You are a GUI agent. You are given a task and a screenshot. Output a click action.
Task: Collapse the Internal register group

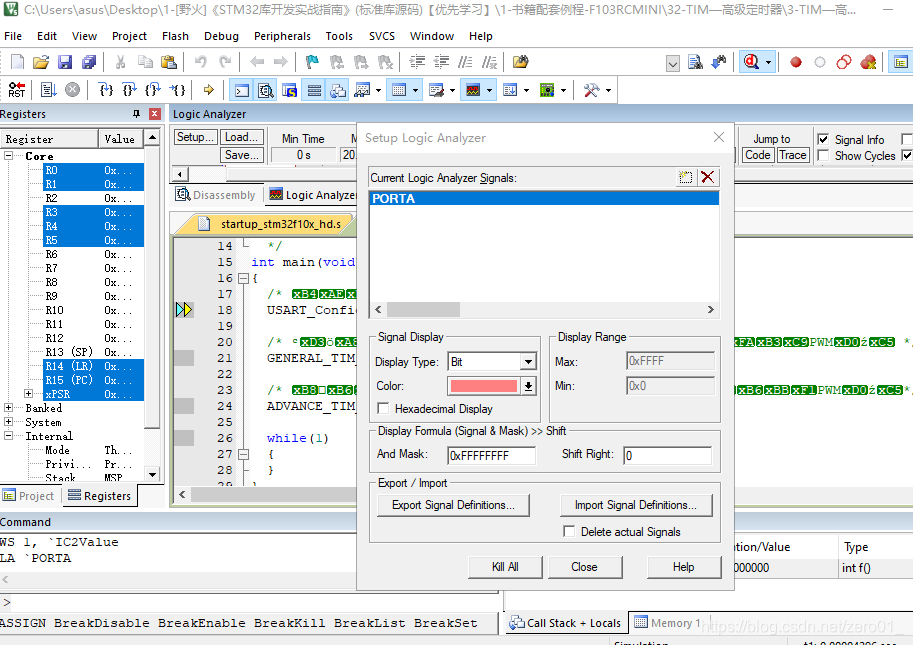[9, 435]
